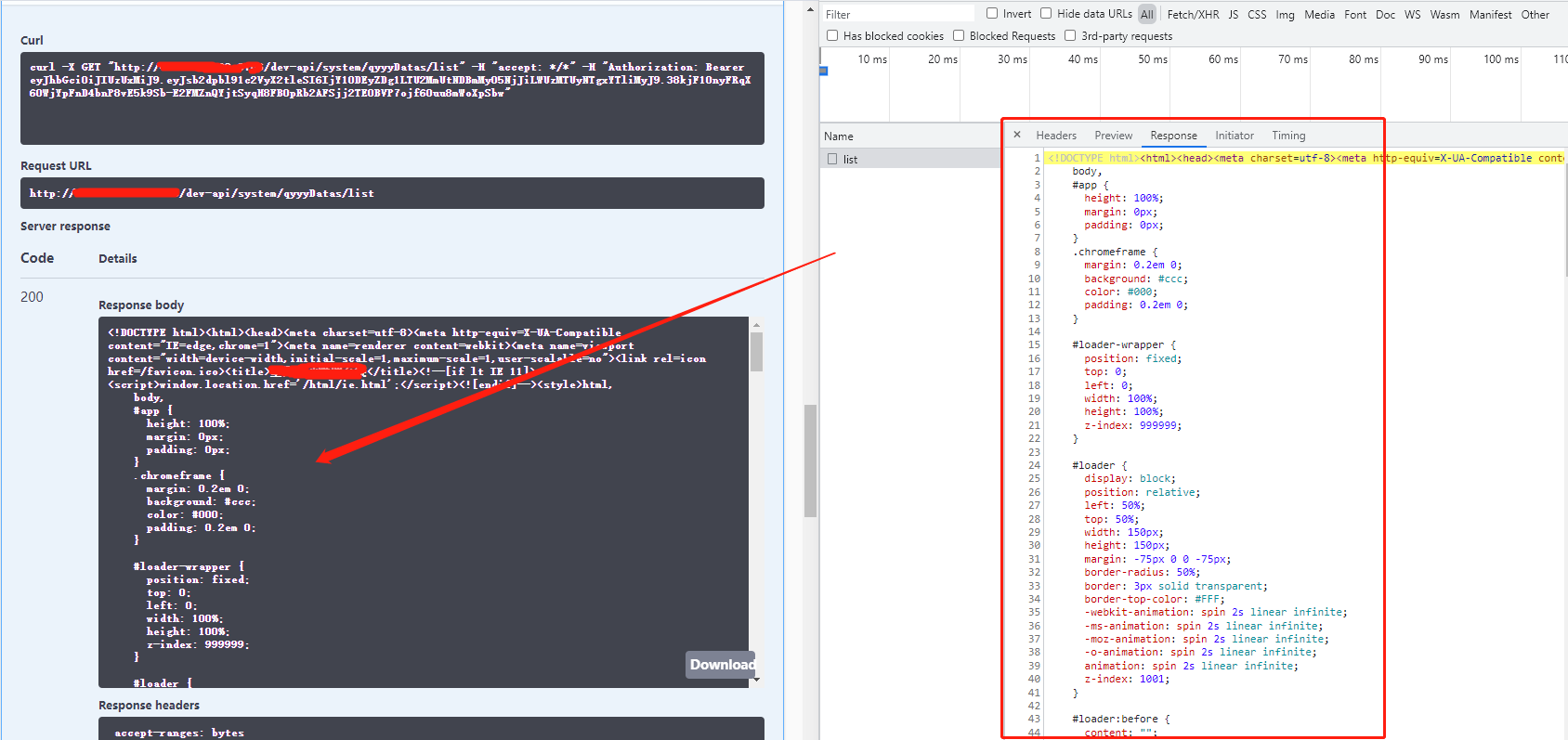
Task: Enable 3rd-party requests checkbox
Action: point(1070,35)
